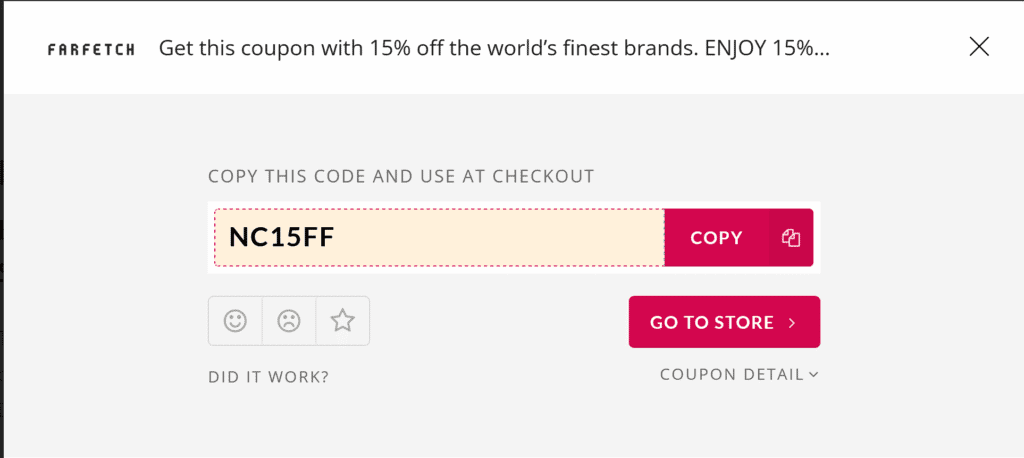Click the Farfetch logo
This screenshot has width=1024, height=458.
(x=91, y=50)
